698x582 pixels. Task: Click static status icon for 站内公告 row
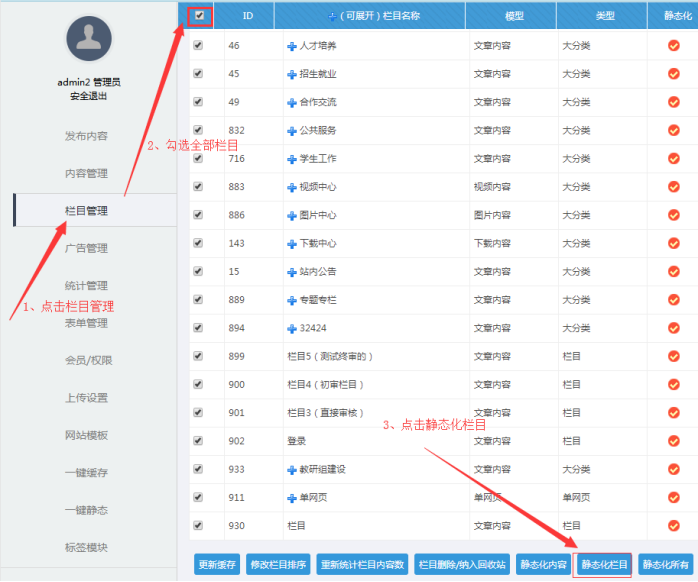pyautogui.click(x=673, y=272)
